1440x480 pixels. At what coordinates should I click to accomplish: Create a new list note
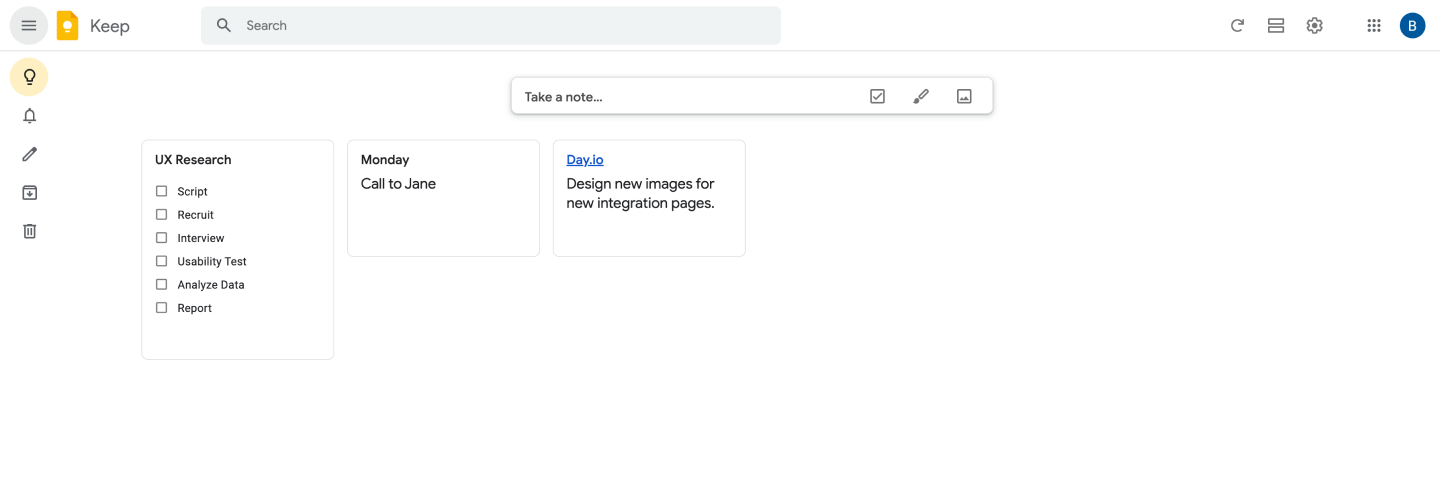pyautogui.click(x=877, y=96)
